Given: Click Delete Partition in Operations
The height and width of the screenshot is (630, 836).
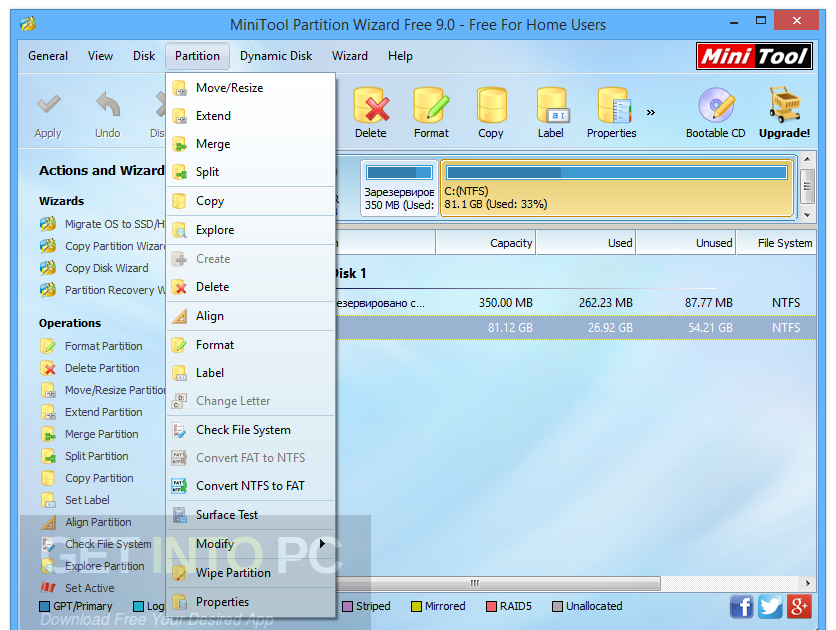Looking at the screenshot, I should pos(90,368).
